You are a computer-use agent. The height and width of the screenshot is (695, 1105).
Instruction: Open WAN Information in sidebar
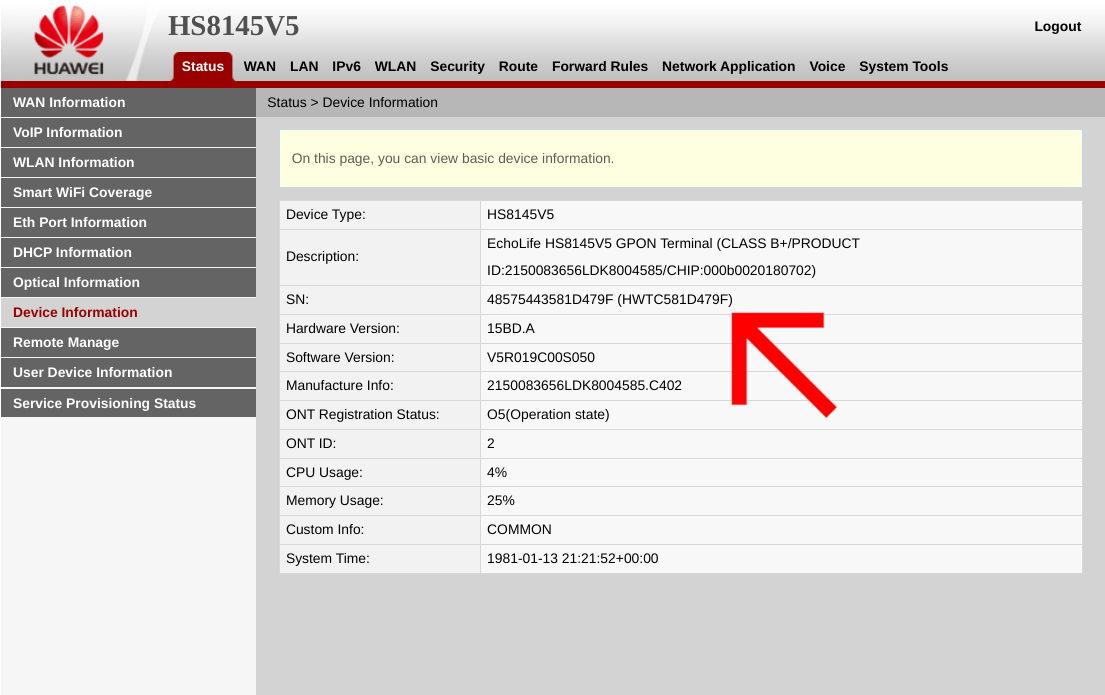click(128, 102)
